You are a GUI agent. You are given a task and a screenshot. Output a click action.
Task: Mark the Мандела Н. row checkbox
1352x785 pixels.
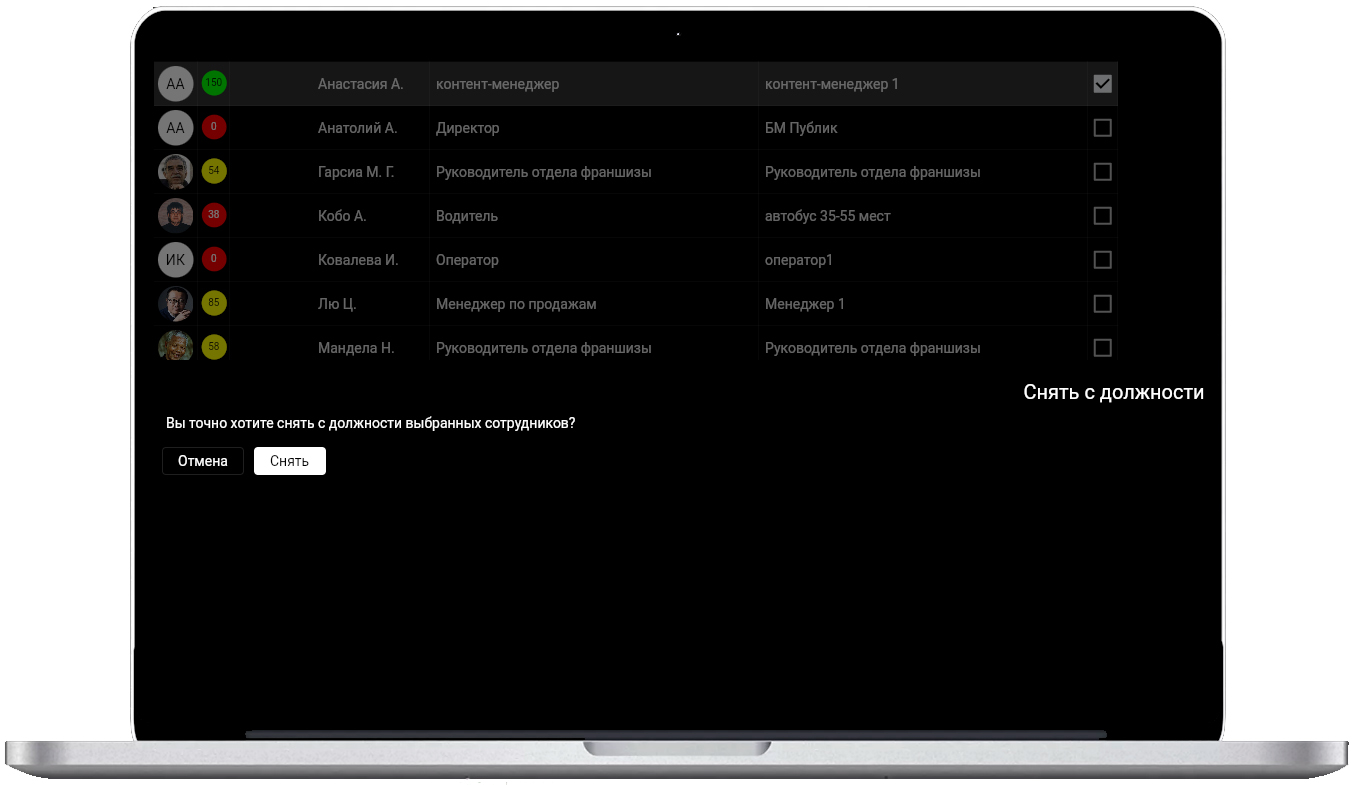[x=1102, y=348]
